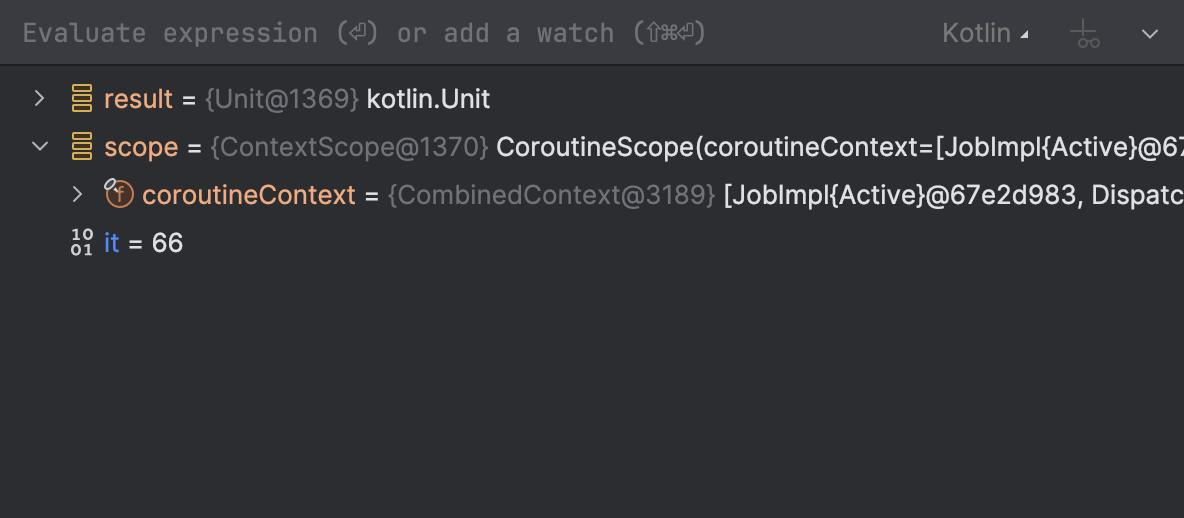Click the value 66 of it
Viewport: 1184px width, 518px height.
pyautogui.click(x=167, y=243)
